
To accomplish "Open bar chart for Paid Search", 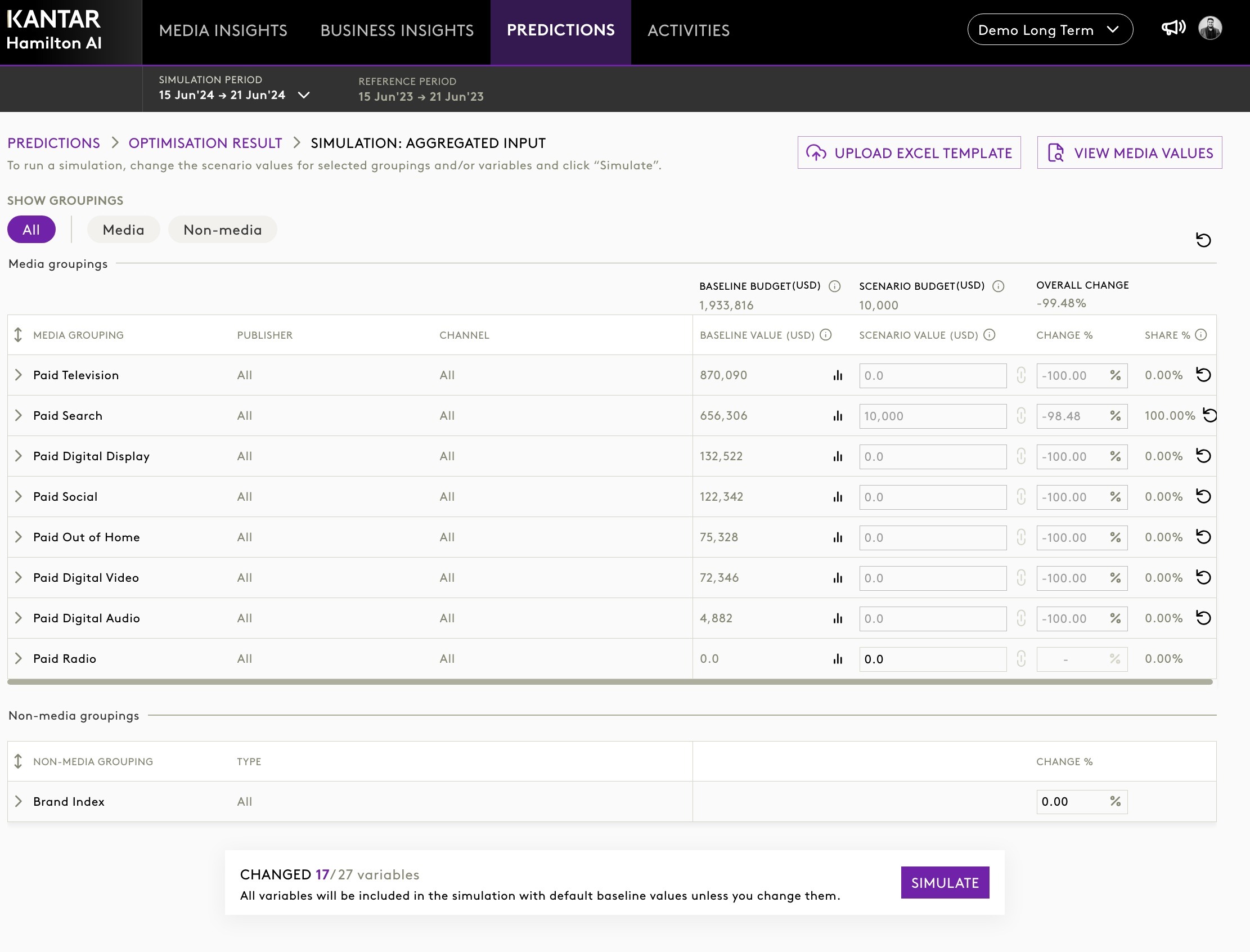I will click(838, 416).
